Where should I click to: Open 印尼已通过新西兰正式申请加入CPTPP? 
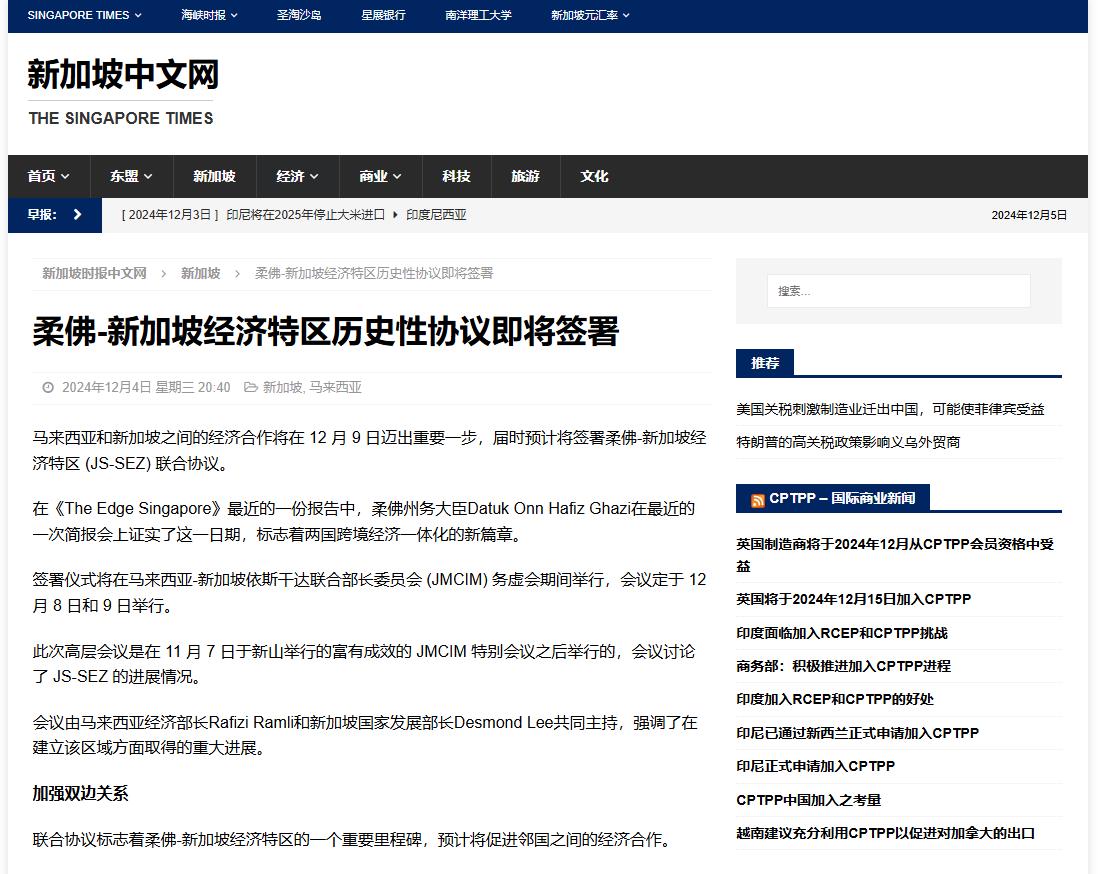[857, 733]
